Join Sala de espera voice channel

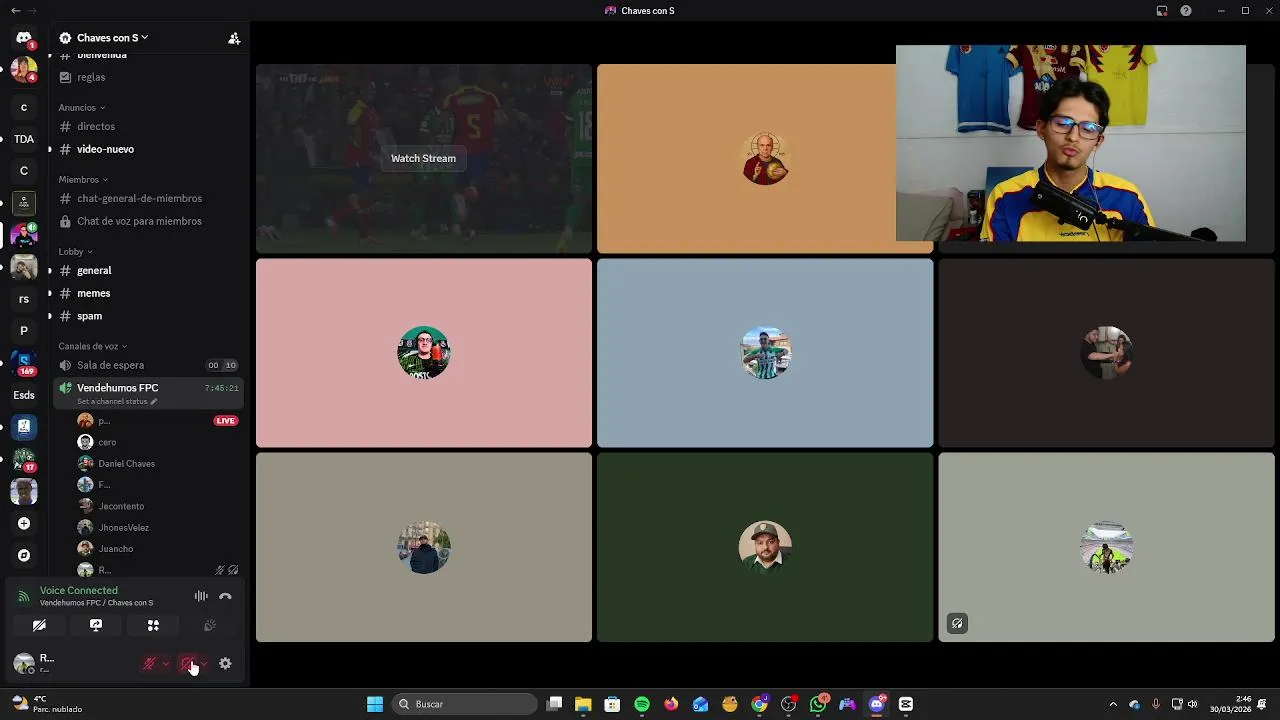point(148,365)
